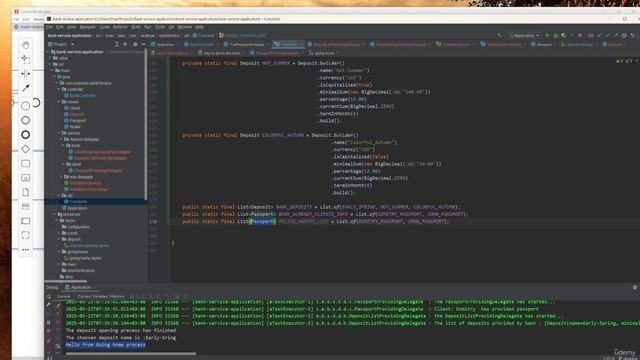Image resolution: width=640 pixels, height=360 pixels.
Task: Collapse the service package in project tree
Action: (x=59, y=133)
